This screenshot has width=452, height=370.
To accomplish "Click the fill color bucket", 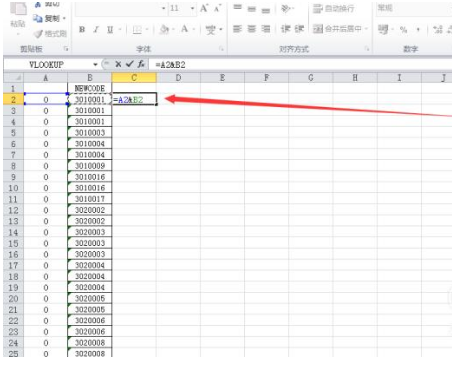I will pos(164,30).
